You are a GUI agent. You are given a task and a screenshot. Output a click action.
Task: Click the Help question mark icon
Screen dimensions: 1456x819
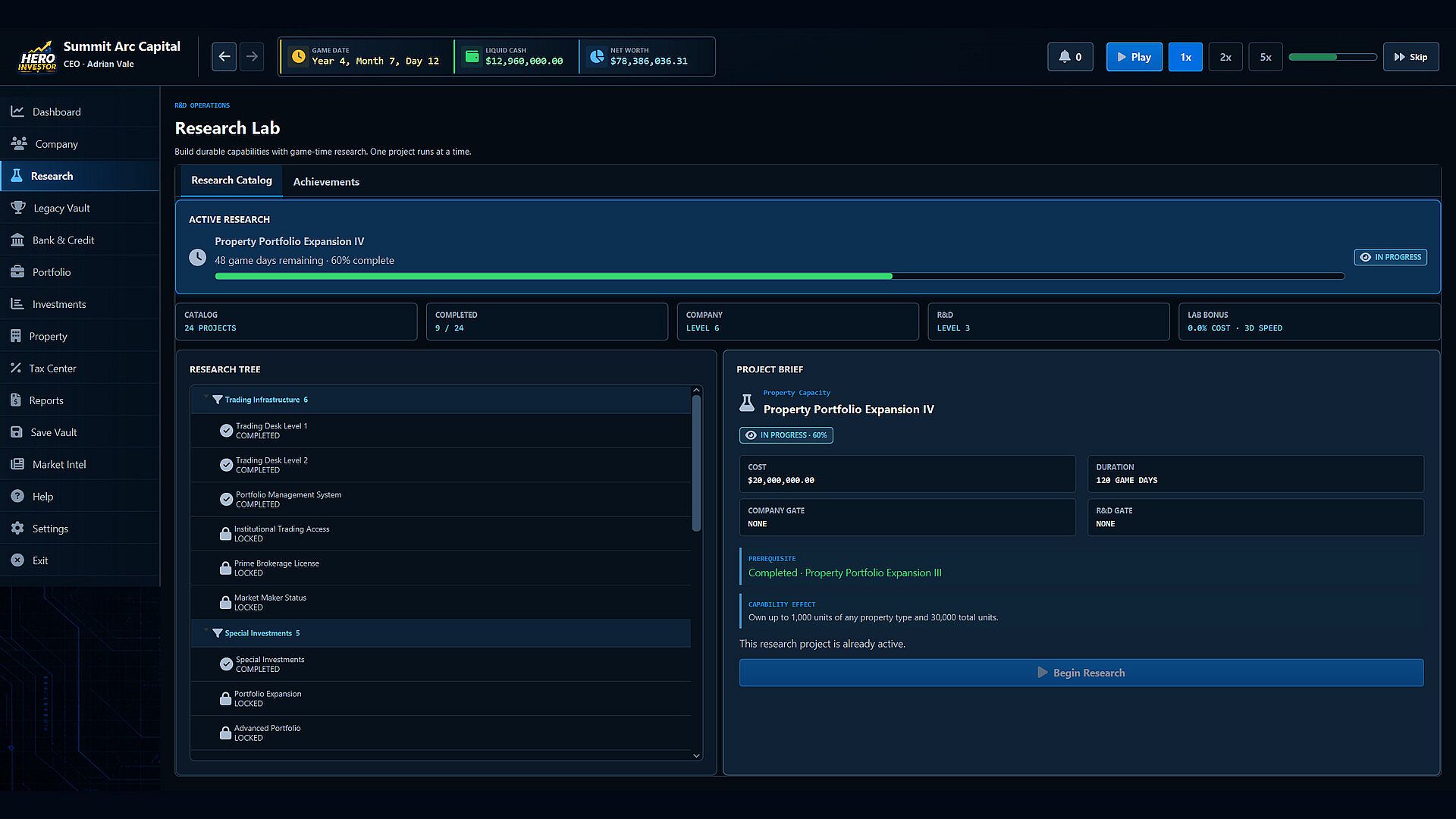click(17, 496)
